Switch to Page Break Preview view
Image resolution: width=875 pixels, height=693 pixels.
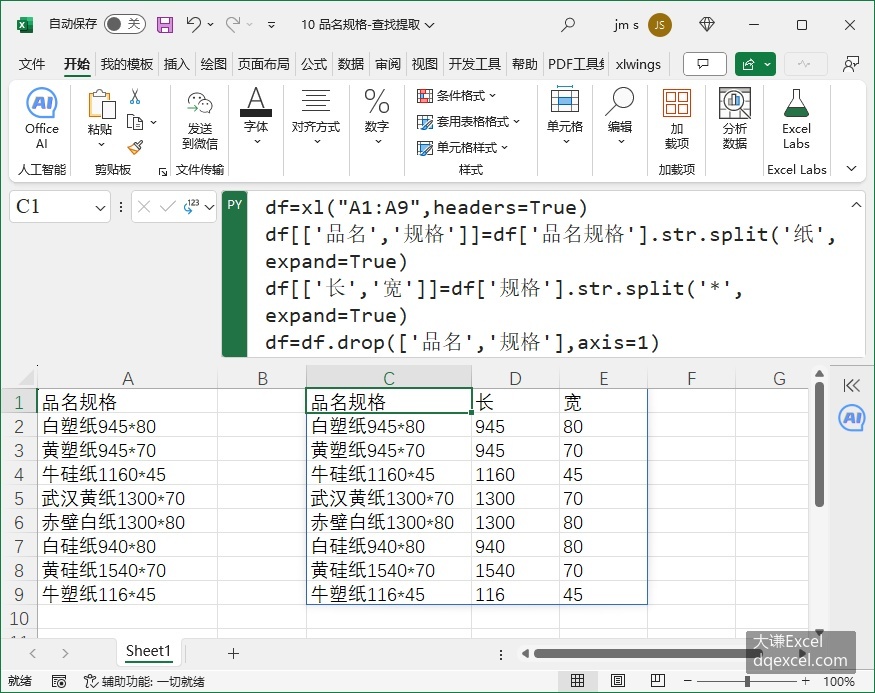pyautogui.click(x=658, y=681)
